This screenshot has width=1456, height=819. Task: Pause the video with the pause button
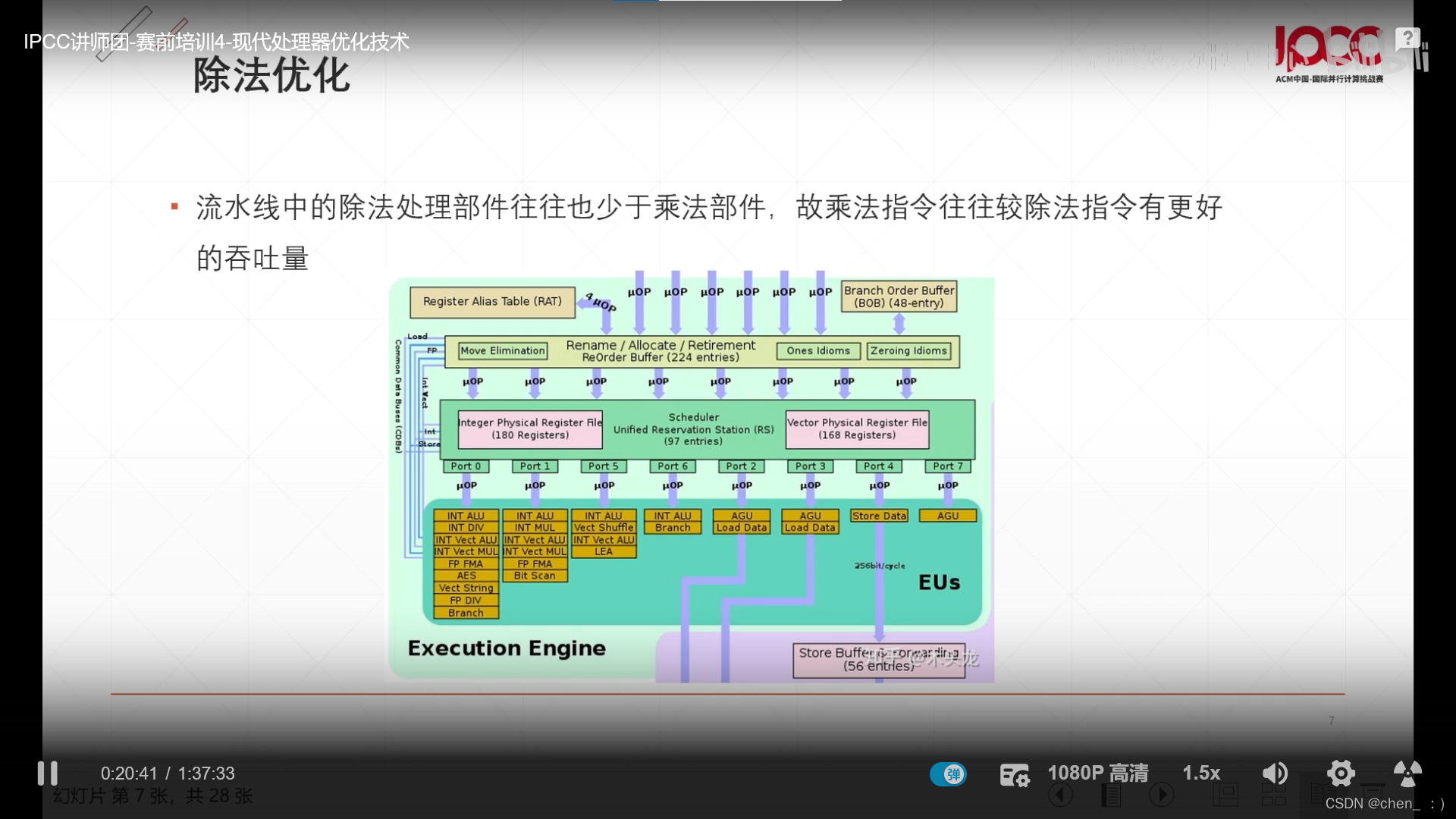coord(48,773)
